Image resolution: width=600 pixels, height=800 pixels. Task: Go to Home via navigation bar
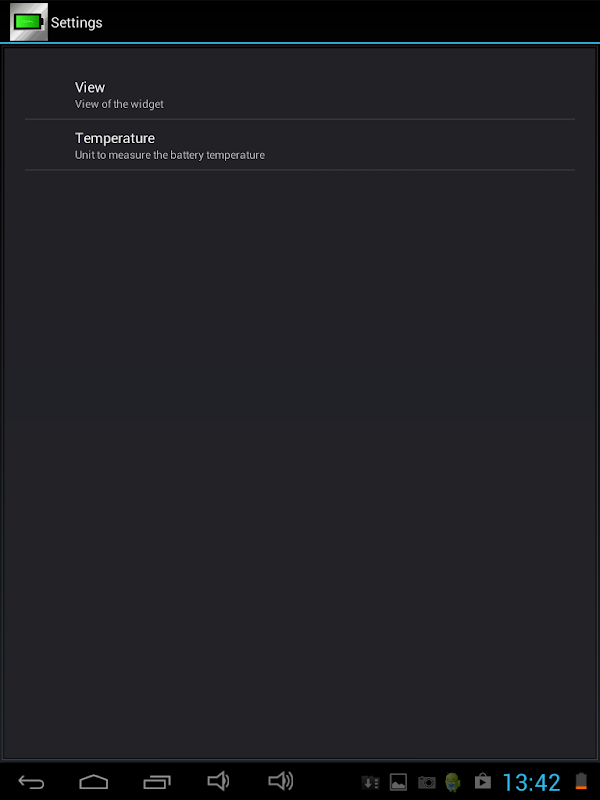[x=94, y=781]
